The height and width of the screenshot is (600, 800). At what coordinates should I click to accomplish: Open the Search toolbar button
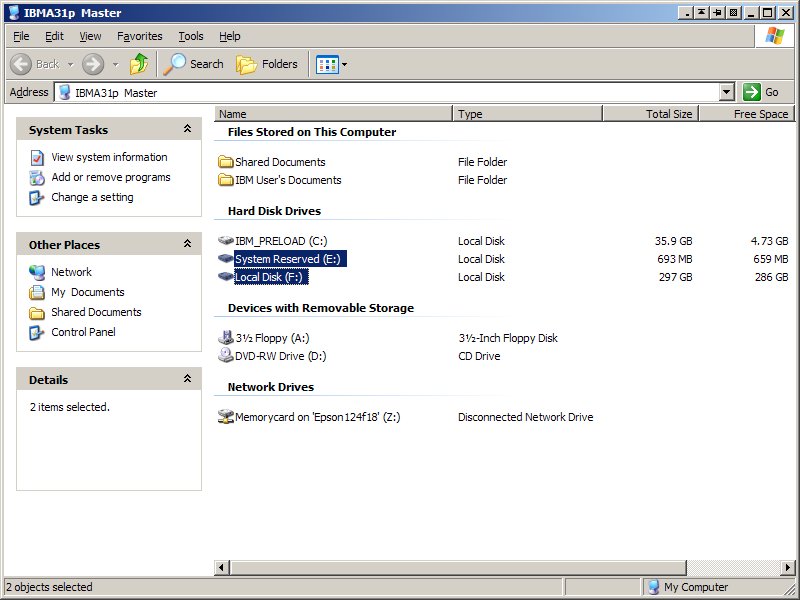click(x=193, y=64)
